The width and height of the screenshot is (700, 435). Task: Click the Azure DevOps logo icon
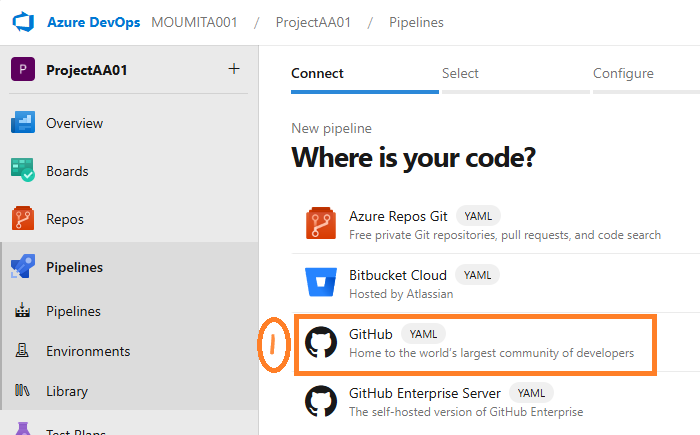(23, 22)
